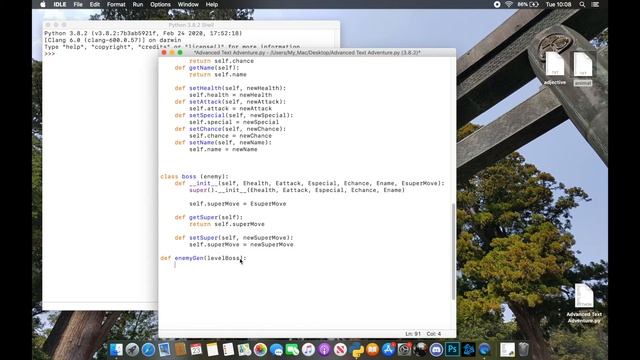Open Photos pinwheel icon in dock
This screenshot has height=360, width=640.
(x=260, y=349)
